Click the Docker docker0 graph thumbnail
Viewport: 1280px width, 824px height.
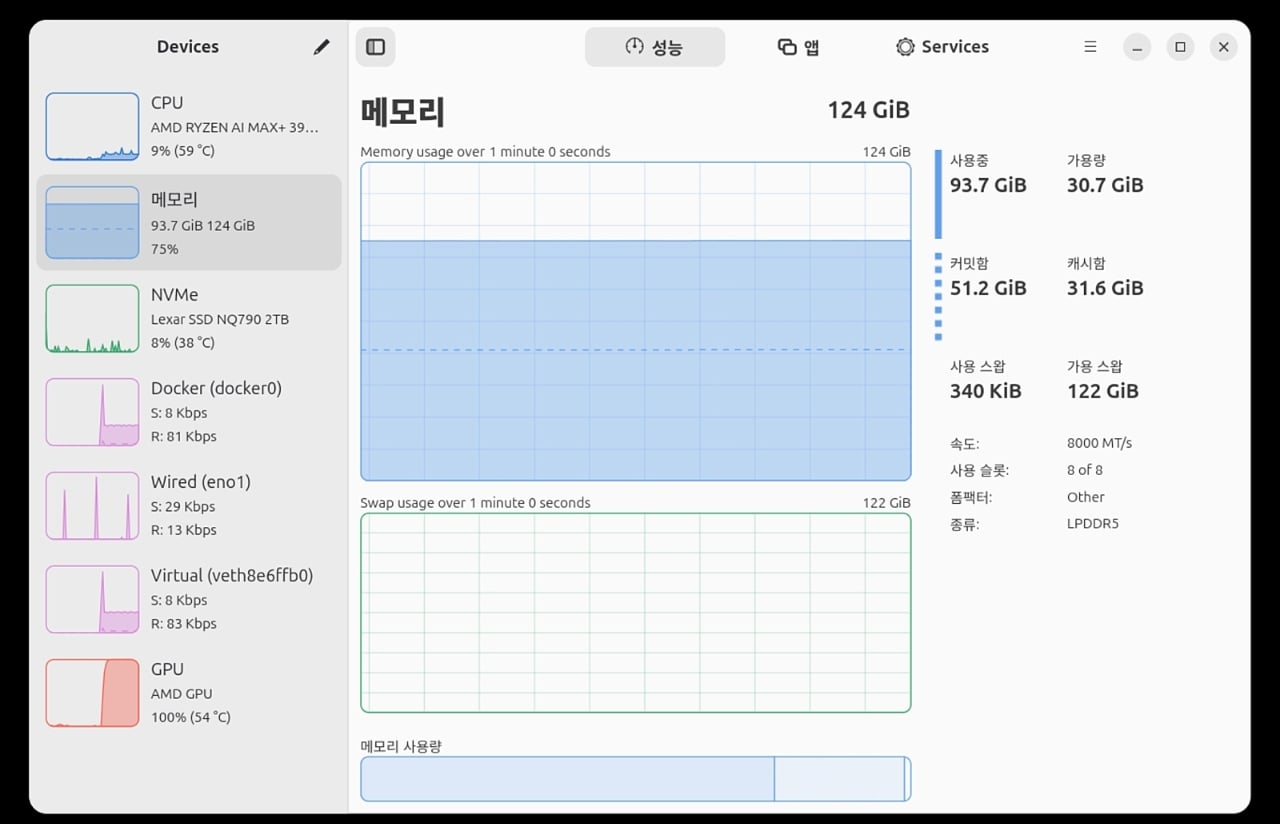coord(92,412)
